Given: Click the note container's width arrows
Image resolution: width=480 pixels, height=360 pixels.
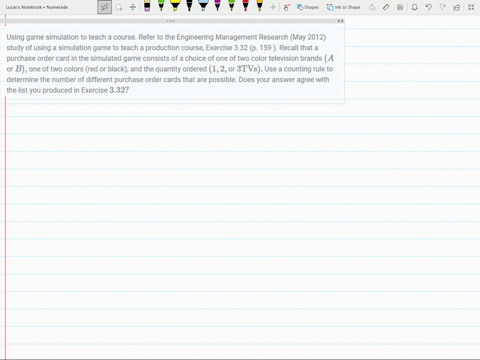Looking at the screenshot, I should click(x=340, y=21).
